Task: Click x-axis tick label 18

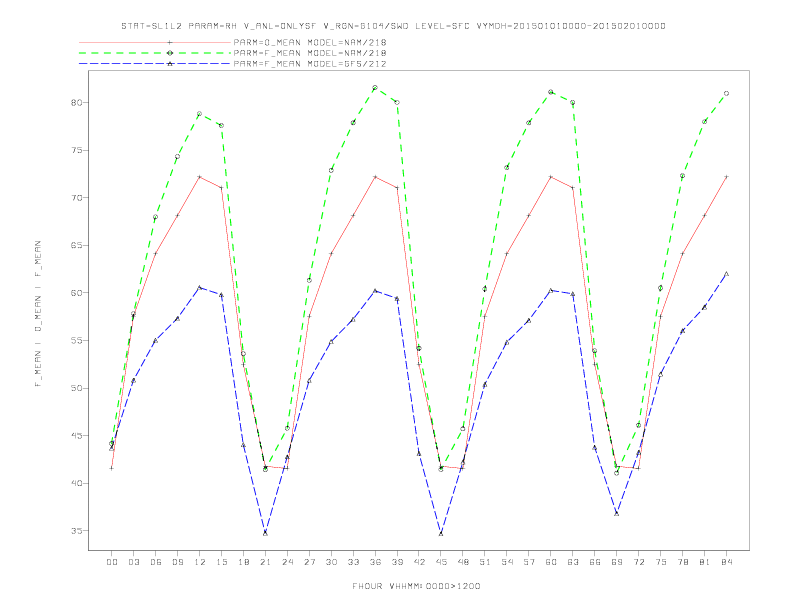Action: (243, 562)
